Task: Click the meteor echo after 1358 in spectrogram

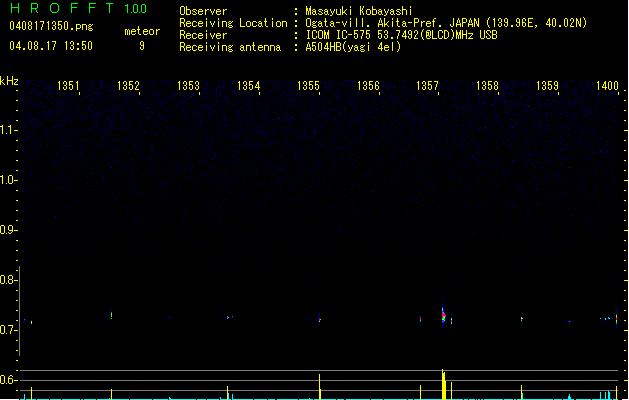Action: coord(521,319)
